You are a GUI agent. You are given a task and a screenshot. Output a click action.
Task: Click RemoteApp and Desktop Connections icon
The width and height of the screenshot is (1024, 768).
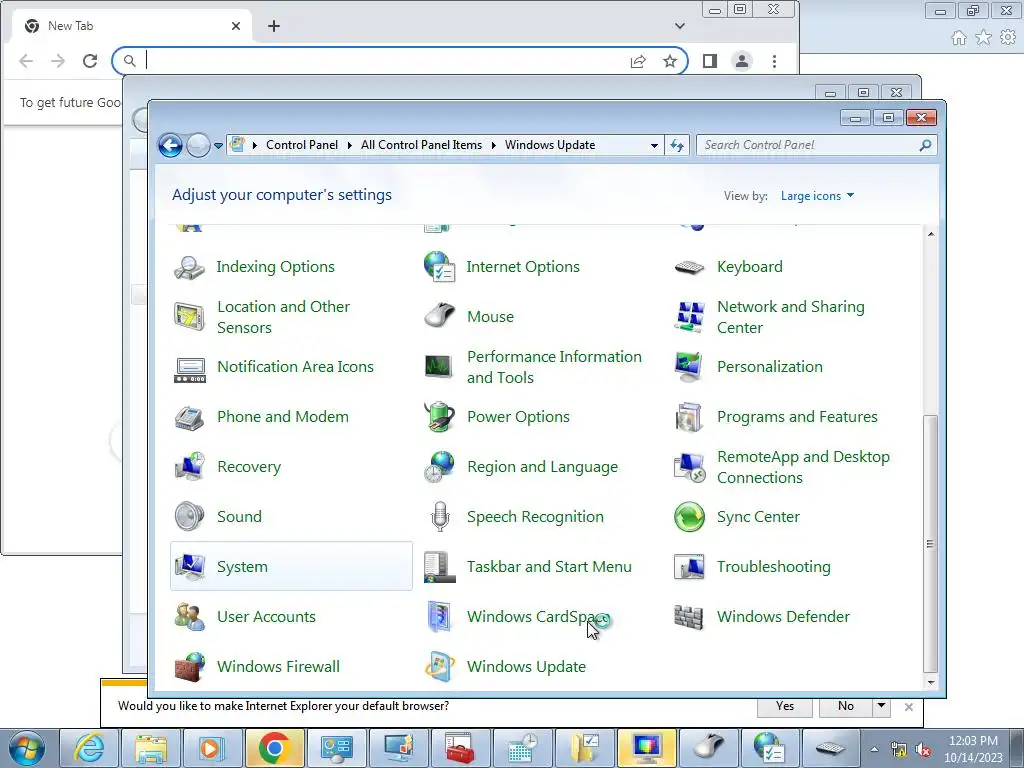690,467
